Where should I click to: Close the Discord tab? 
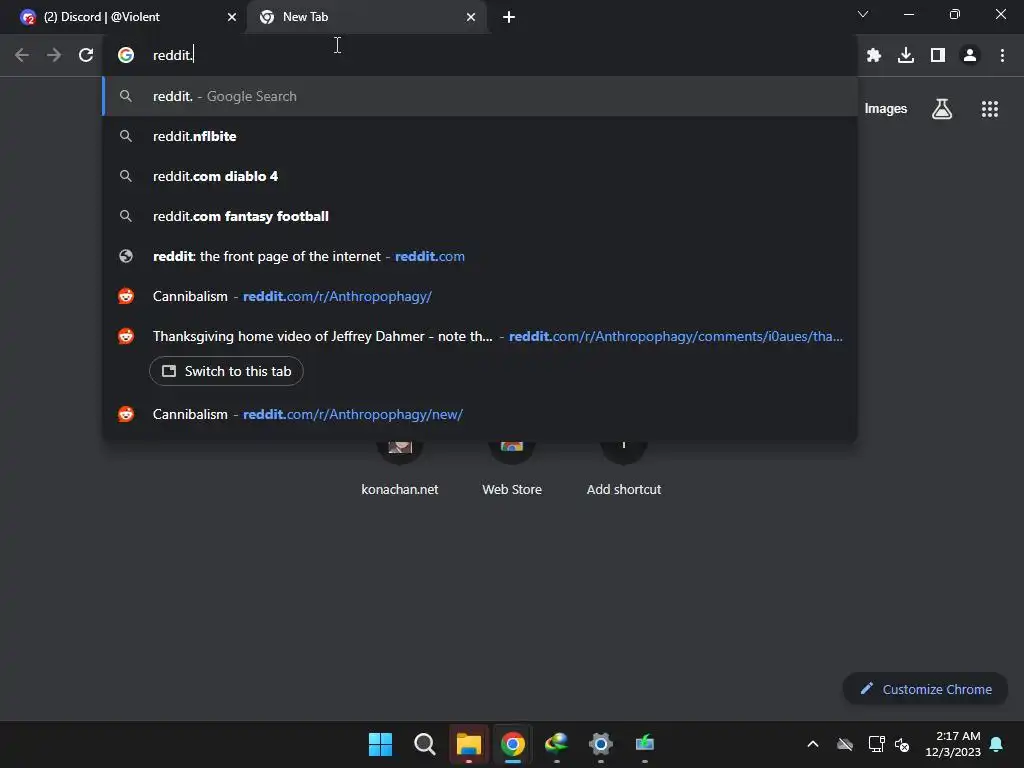pos(232,17)
